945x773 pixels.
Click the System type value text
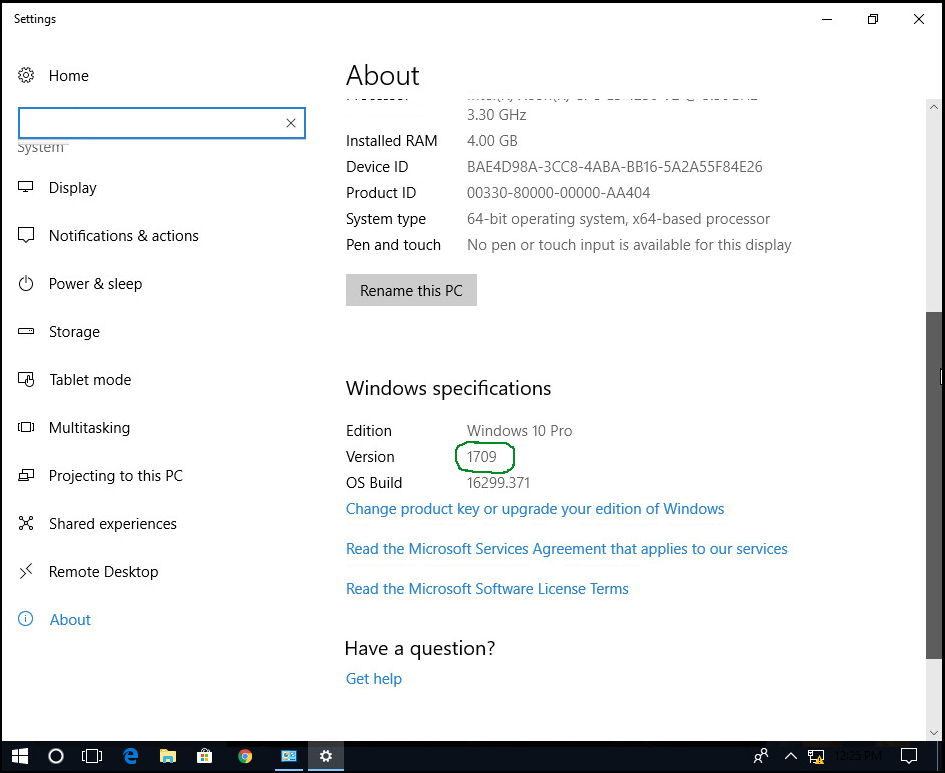618,219
